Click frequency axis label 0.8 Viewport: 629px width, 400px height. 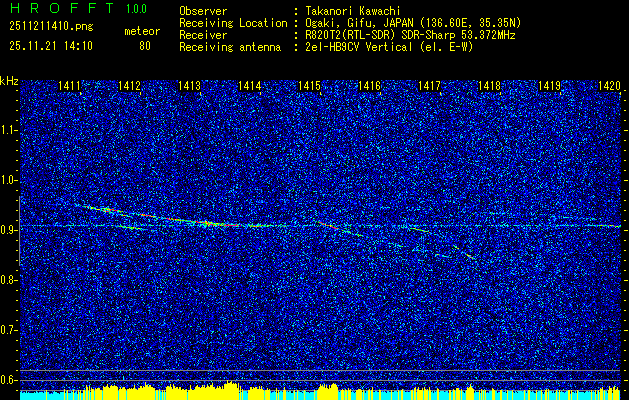(x=9, y=280)
